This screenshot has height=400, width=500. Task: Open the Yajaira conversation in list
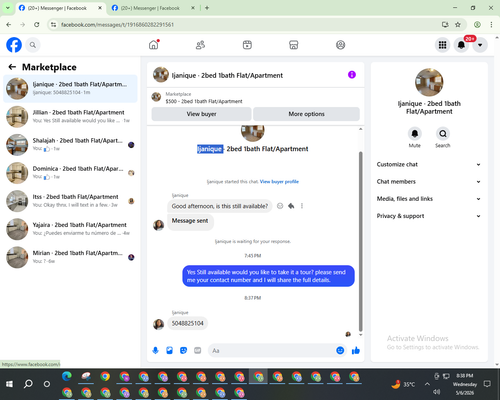click(70, 229)
